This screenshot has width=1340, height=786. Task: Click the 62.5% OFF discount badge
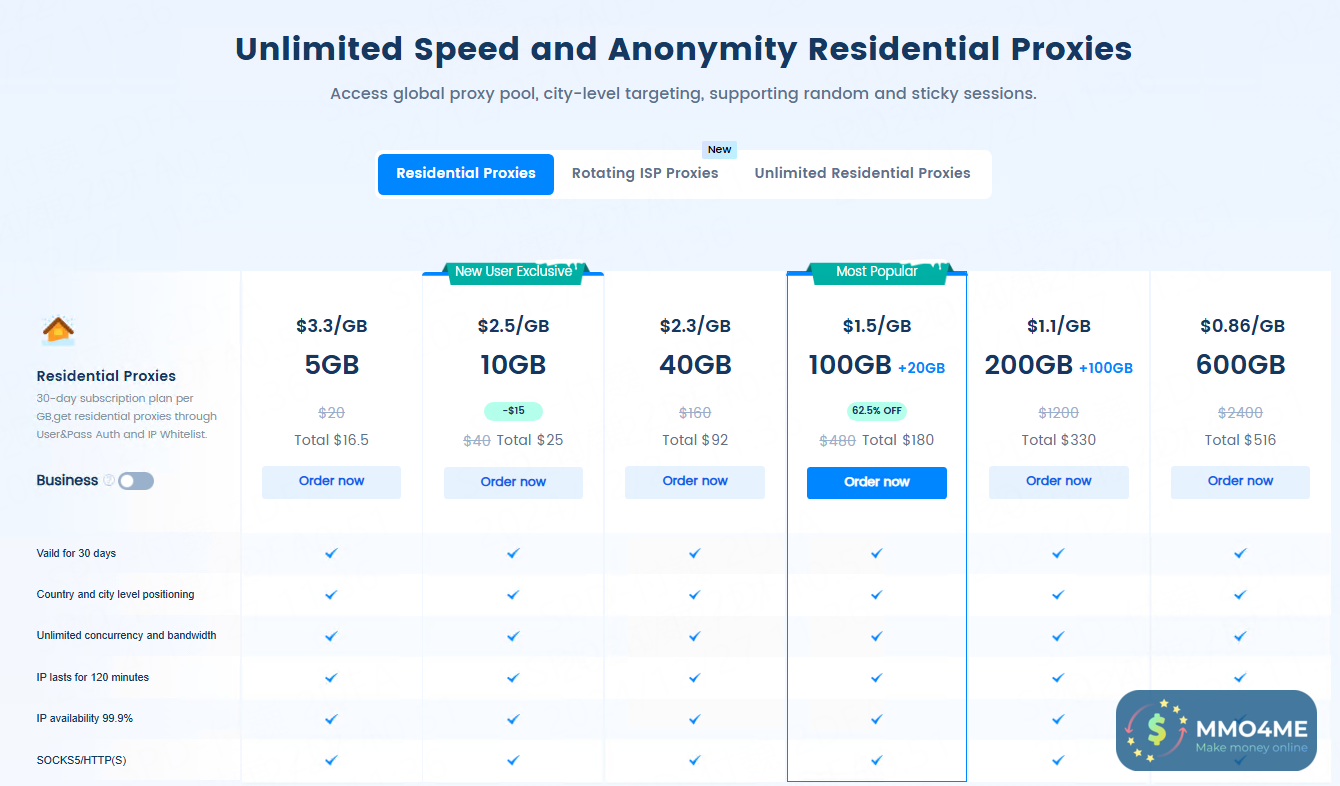pyautogui.click(x=877, y=411)
